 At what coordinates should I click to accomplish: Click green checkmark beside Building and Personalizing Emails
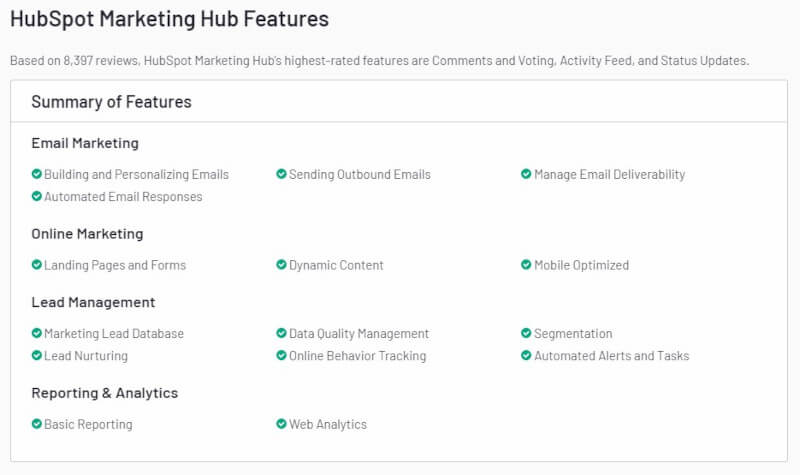point(37,174)
